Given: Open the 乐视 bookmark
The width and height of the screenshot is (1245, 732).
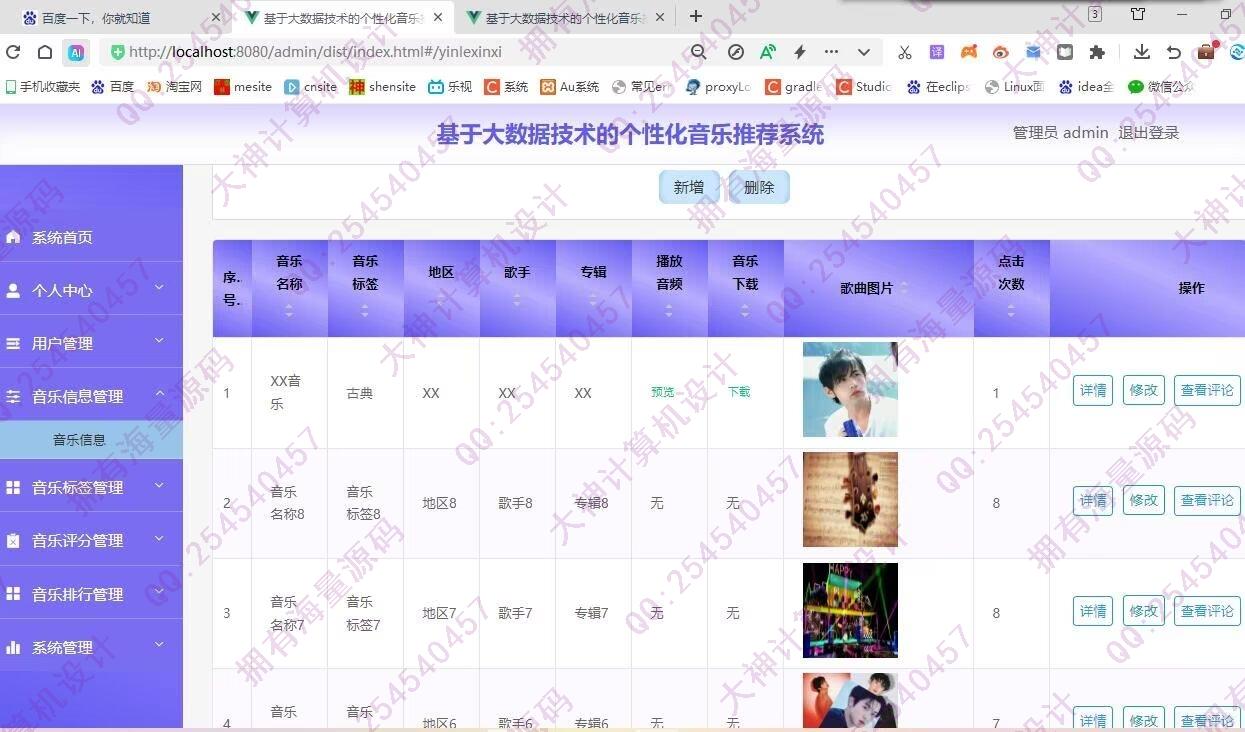Looking at the screenshot, I should point(450,87).
